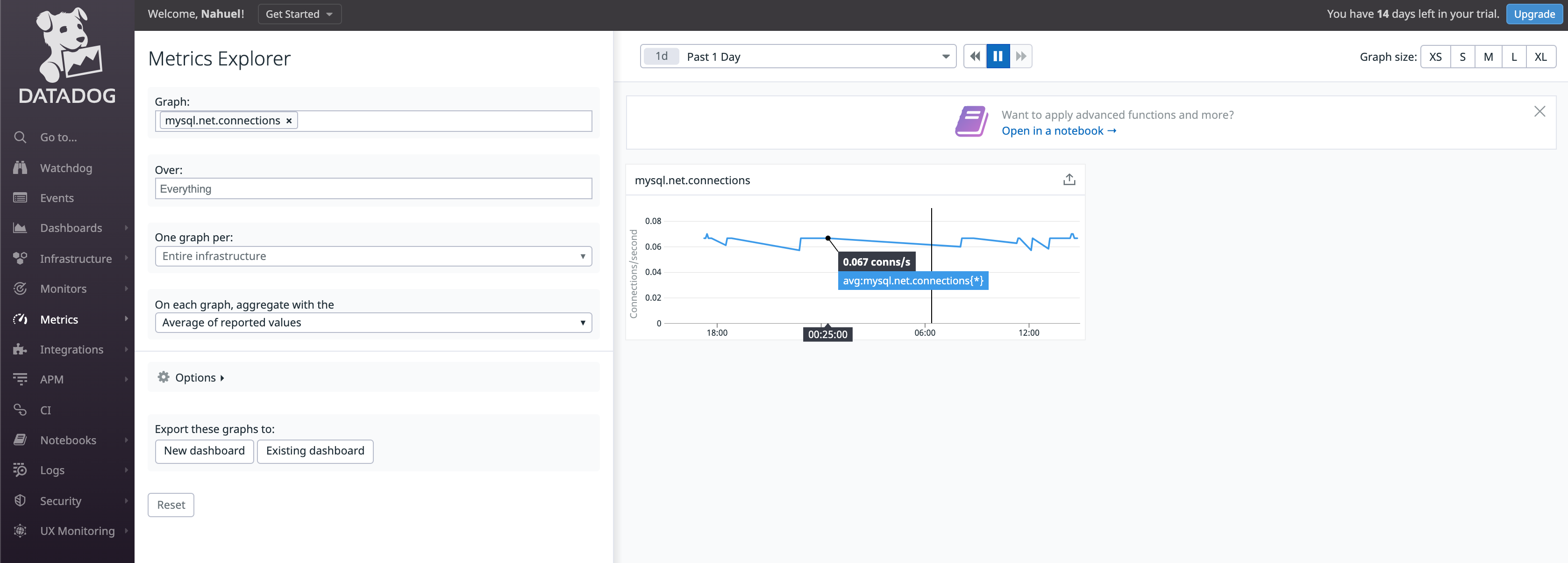This screenshot has width=1568, height=563.
Task: Click the UX Monitoring icon
Action: (x=20, y=531)
